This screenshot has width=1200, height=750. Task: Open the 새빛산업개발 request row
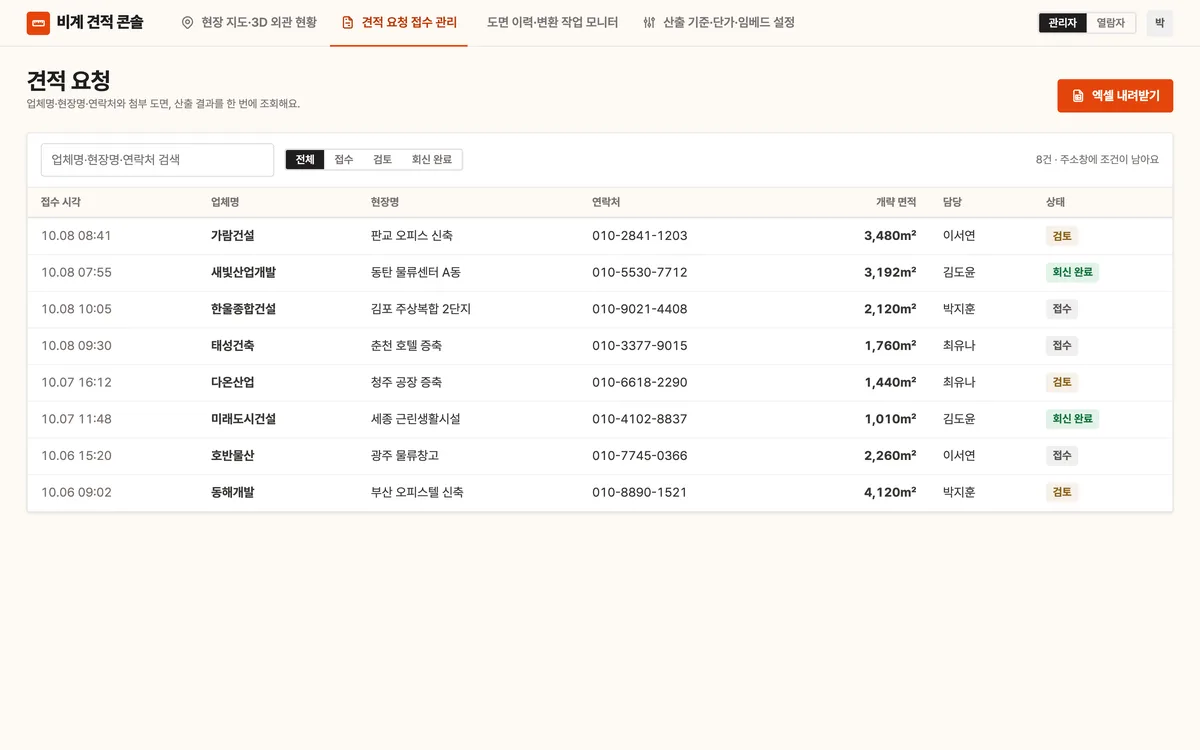(600, 272)
